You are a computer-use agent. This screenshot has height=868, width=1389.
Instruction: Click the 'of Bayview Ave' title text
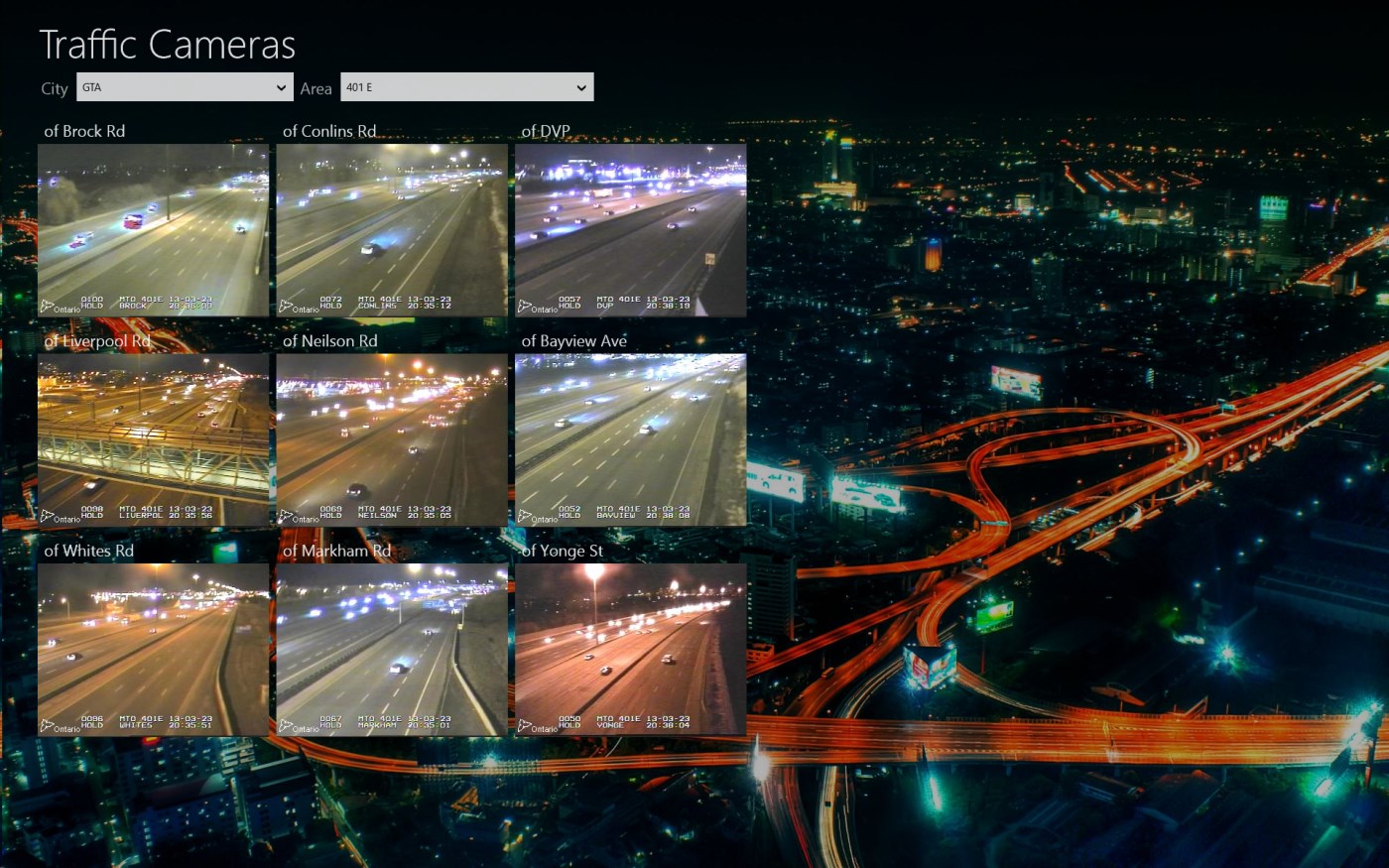[x=573, y=341]
